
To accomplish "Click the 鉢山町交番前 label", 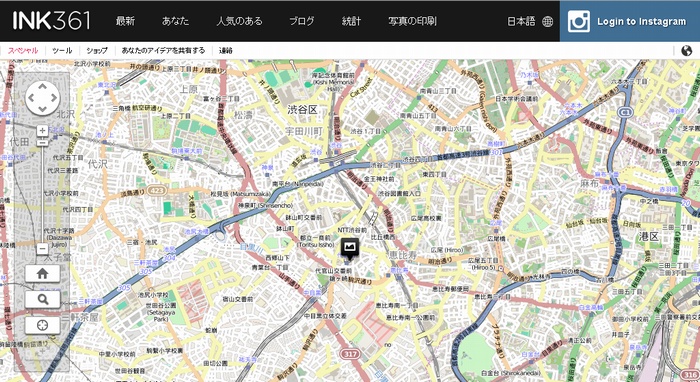I will click(x=303, y=217).
